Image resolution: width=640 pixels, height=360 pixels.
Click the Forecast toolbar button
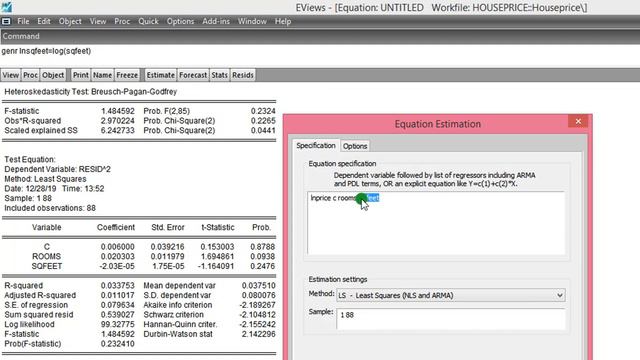(x=193, y=75)
